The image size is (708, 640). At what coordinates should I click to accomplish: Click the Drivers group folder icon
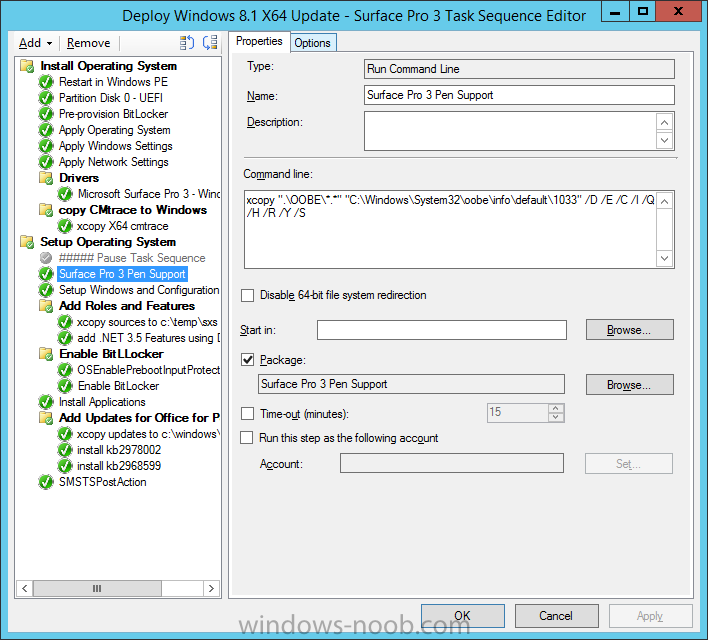click(x=46, y=178)
